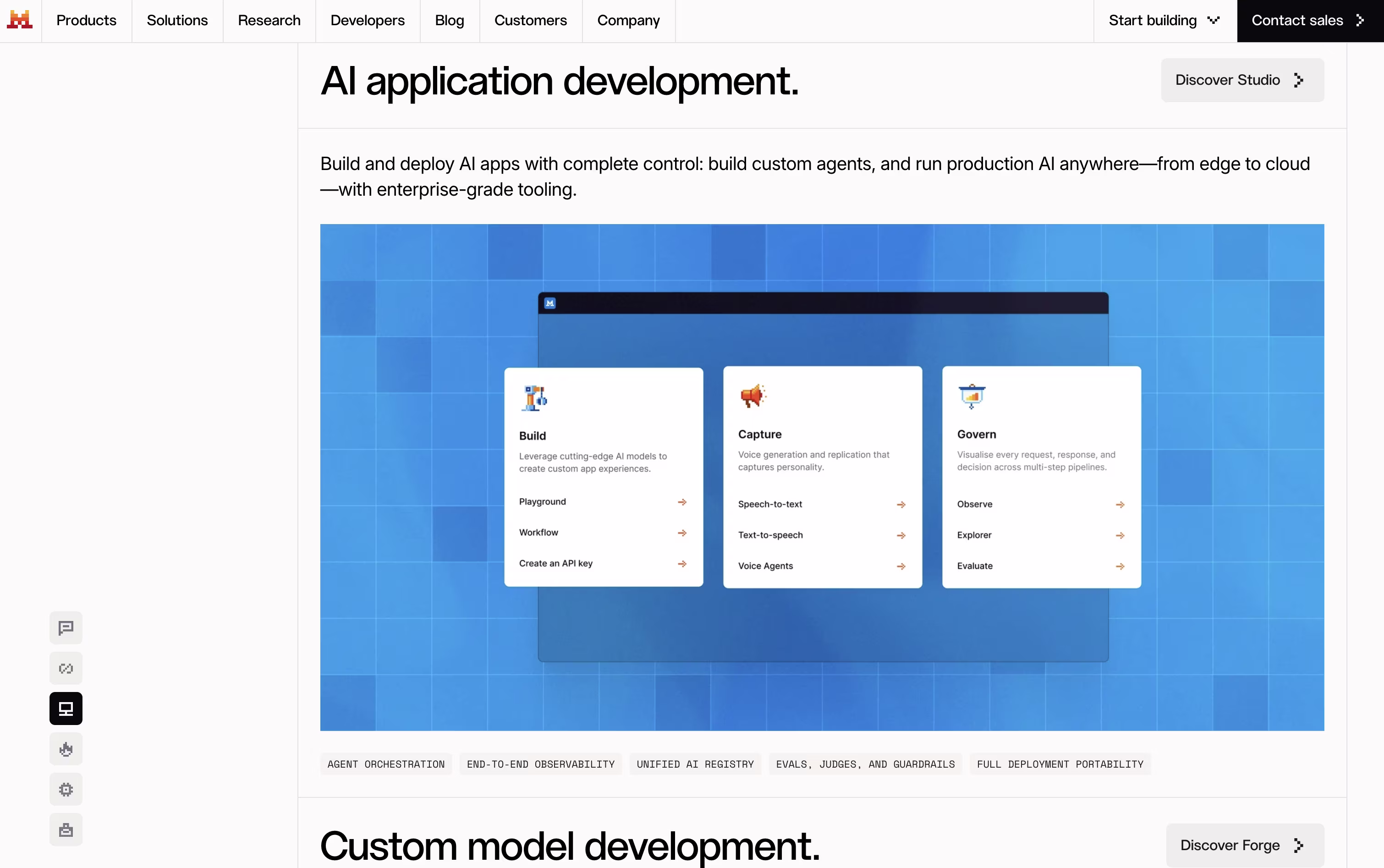The image size is (1384, 868).
Task: Select the code brackets sidebar icon
Action: coord(66,668)
